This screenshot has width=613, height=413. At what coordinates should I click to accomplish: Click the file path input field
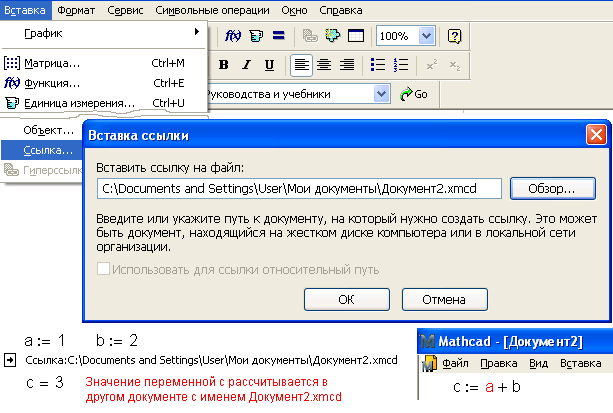[299, 189]
